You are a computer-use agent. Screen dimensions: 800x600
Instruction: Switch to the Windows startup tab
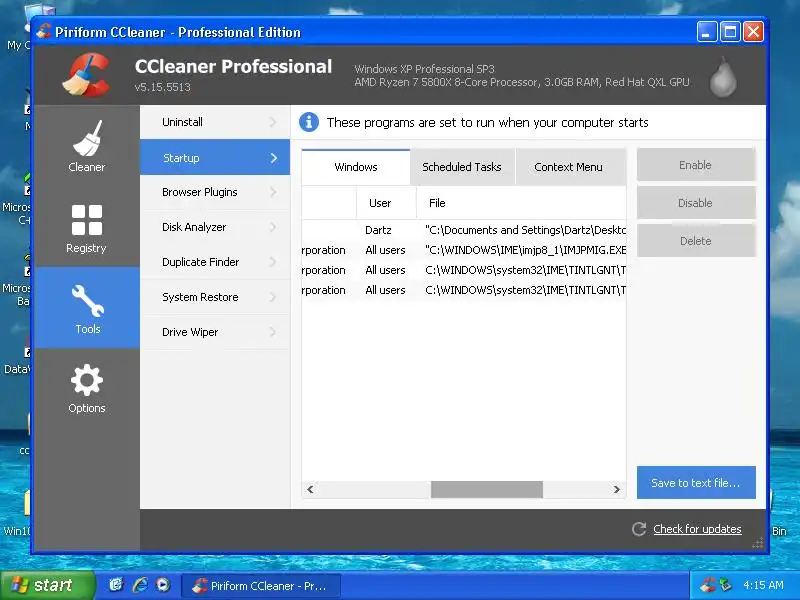coord(356,167)
